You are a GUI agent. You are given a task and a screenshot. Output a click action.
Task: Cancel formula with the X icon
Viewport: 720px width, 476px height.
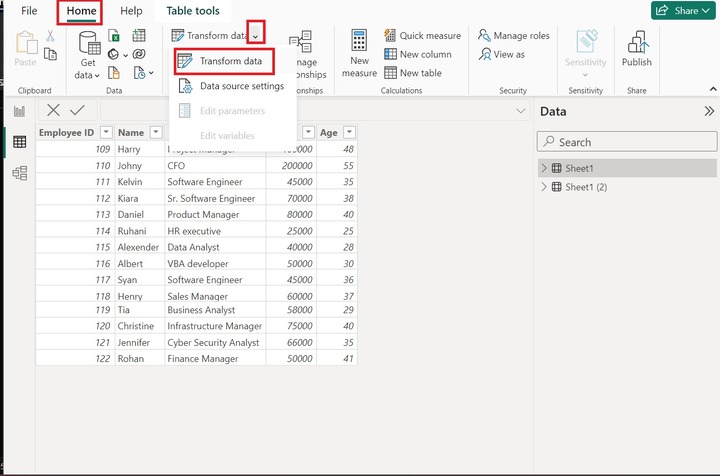pos(53,110)
